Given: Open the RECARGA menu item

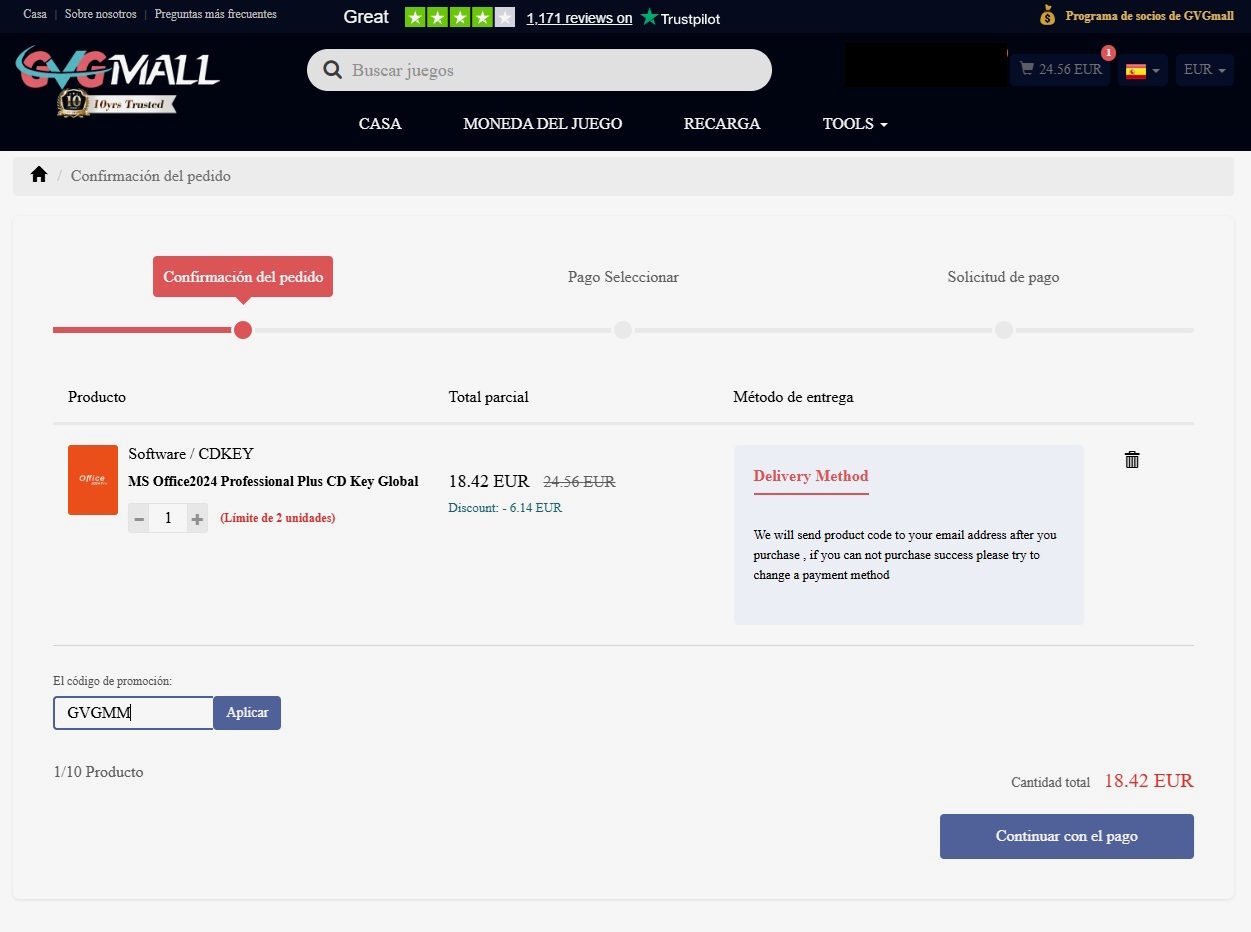Looking at the screenshot, I should (722, 124).
